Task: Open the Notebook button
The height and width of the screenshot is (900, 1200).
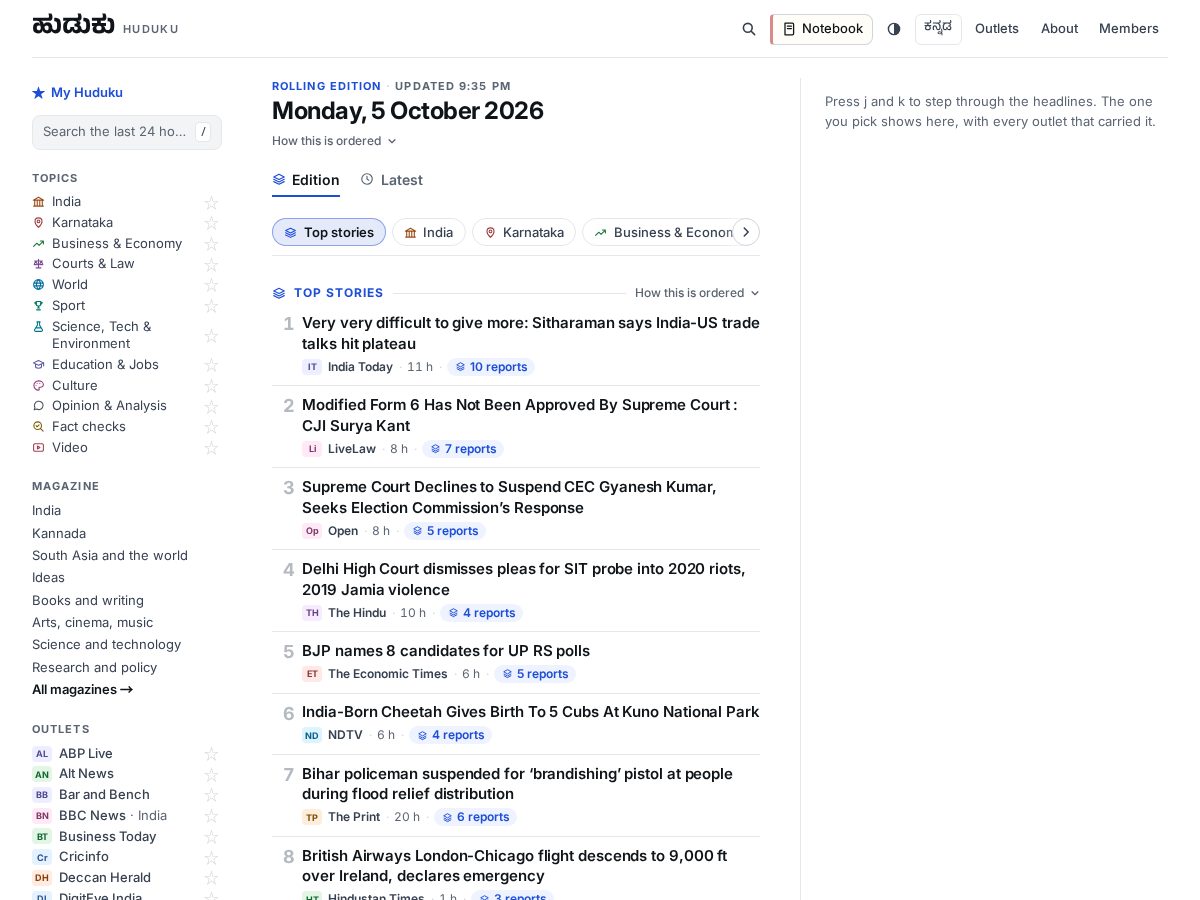Action: point(822,29)
